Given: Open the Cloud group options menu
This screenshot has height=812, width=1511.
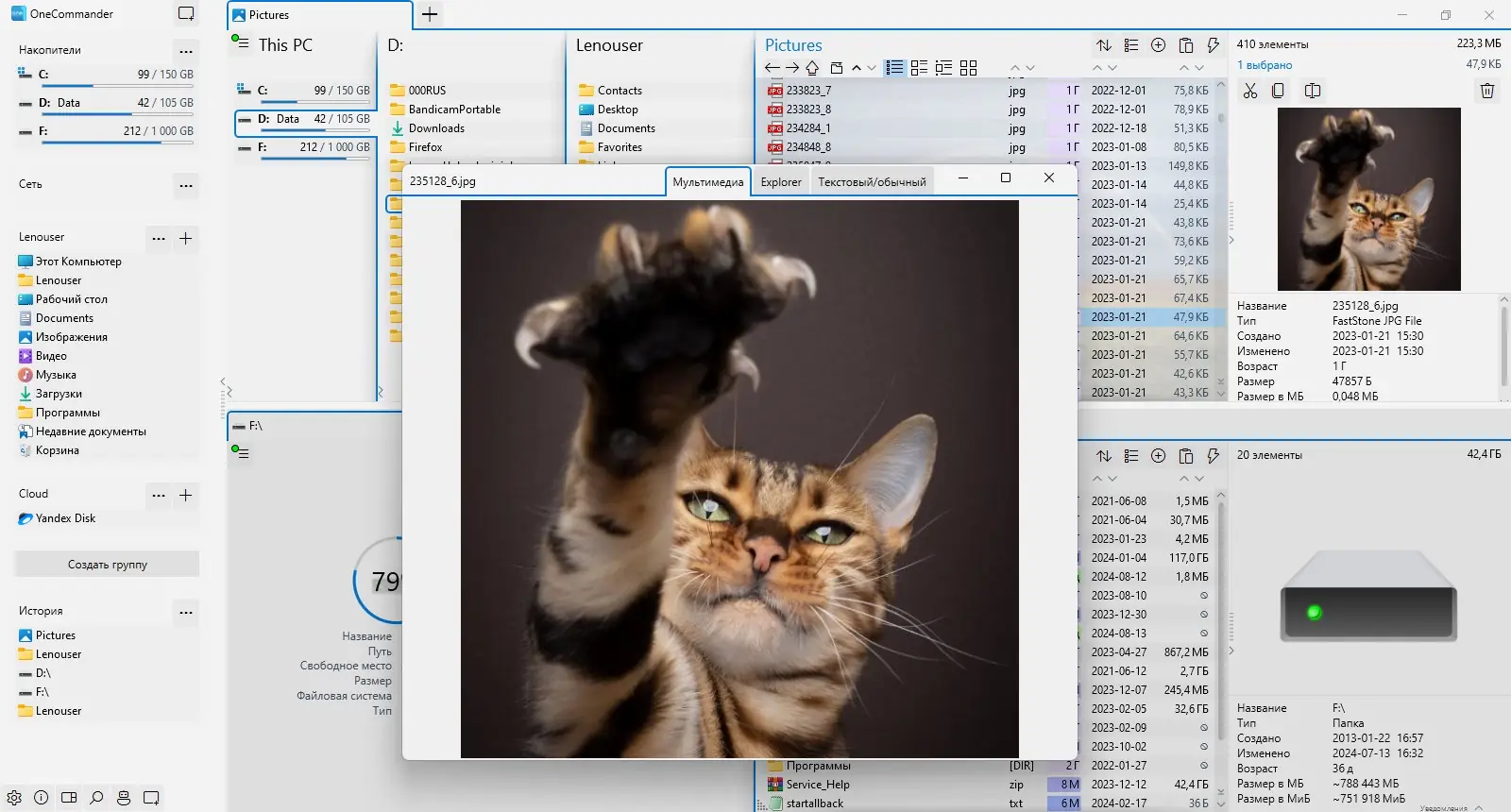Looking at the screenshot, I should click(159, 495).
